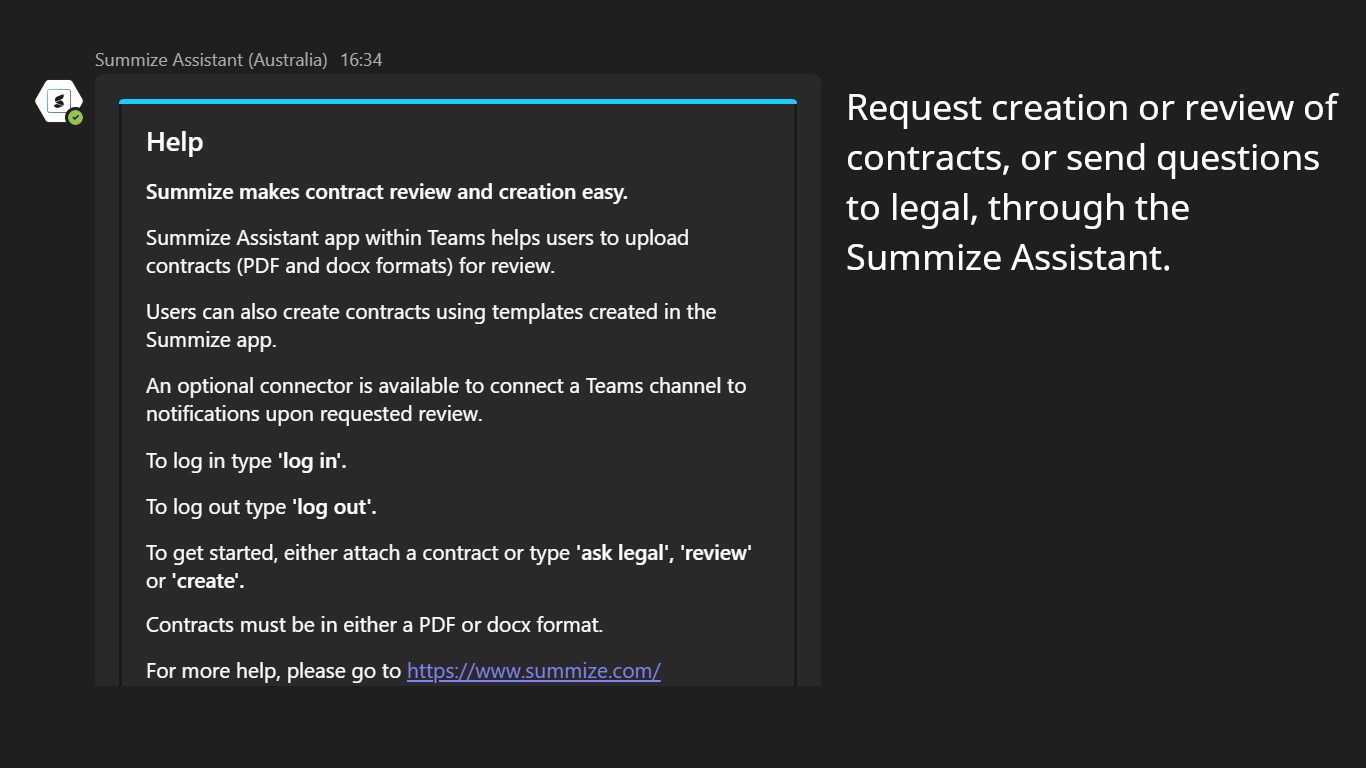
Task: Click the 16:34 message timestamp
Action: coord(361,60)
